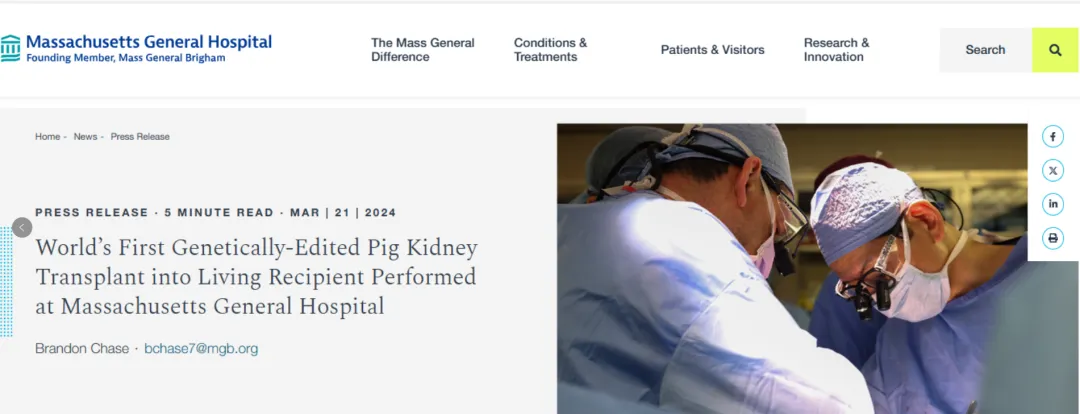Screen dimensions: 1080x414
Task: Expand Research & Innovation menu
Action: (x=836, y=50)
